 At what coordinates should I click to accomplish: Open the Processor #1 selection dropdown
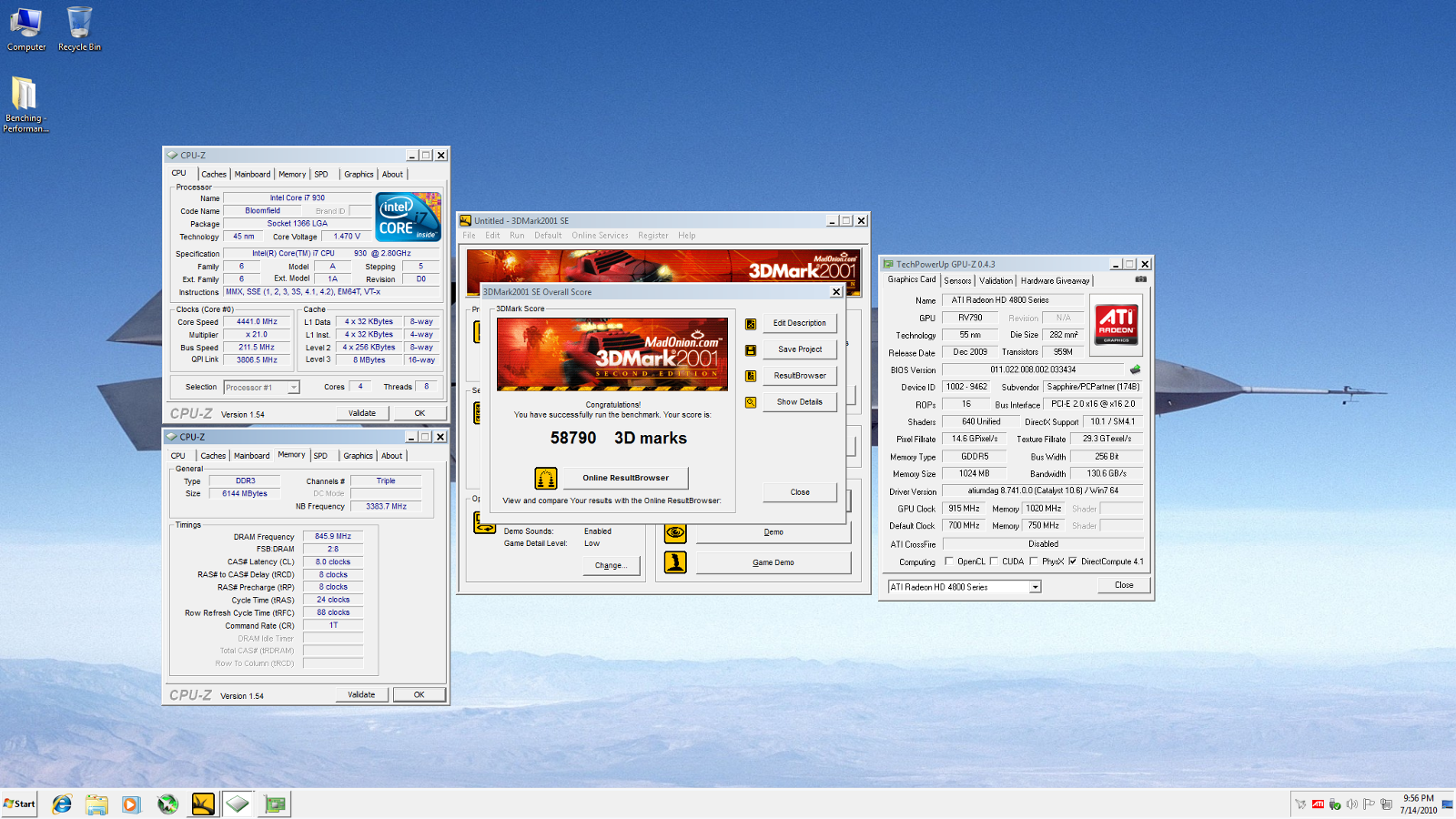[293, 388]
